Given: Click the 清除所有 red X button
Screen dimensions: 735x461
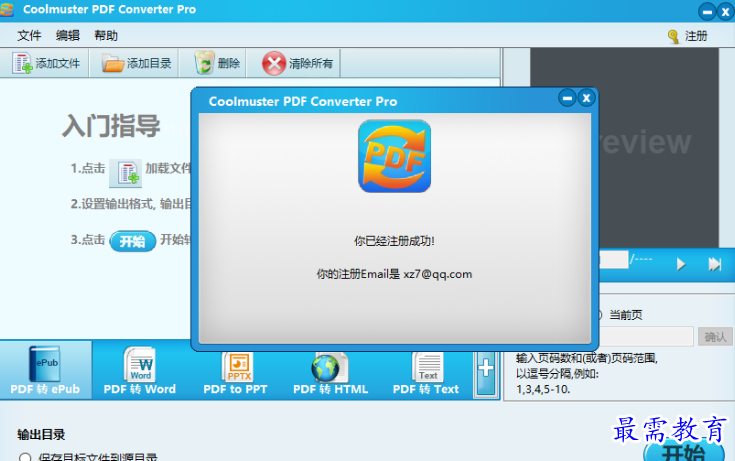Looking at the screenshot, I should click(x=298, y=63).
